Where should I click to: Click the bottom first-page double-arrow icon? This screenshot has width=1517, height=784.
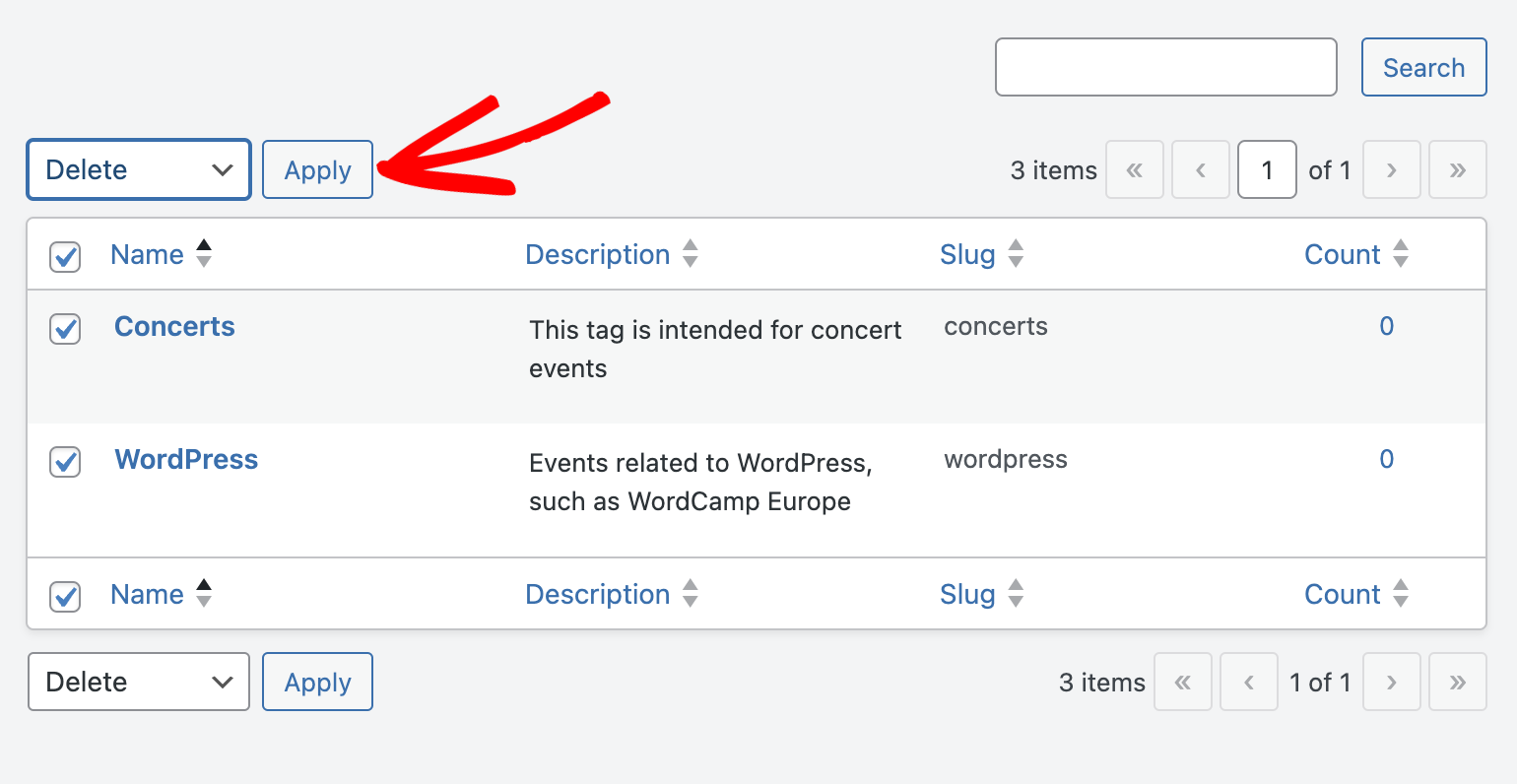pyautogui.click(x=1183, y=682)
